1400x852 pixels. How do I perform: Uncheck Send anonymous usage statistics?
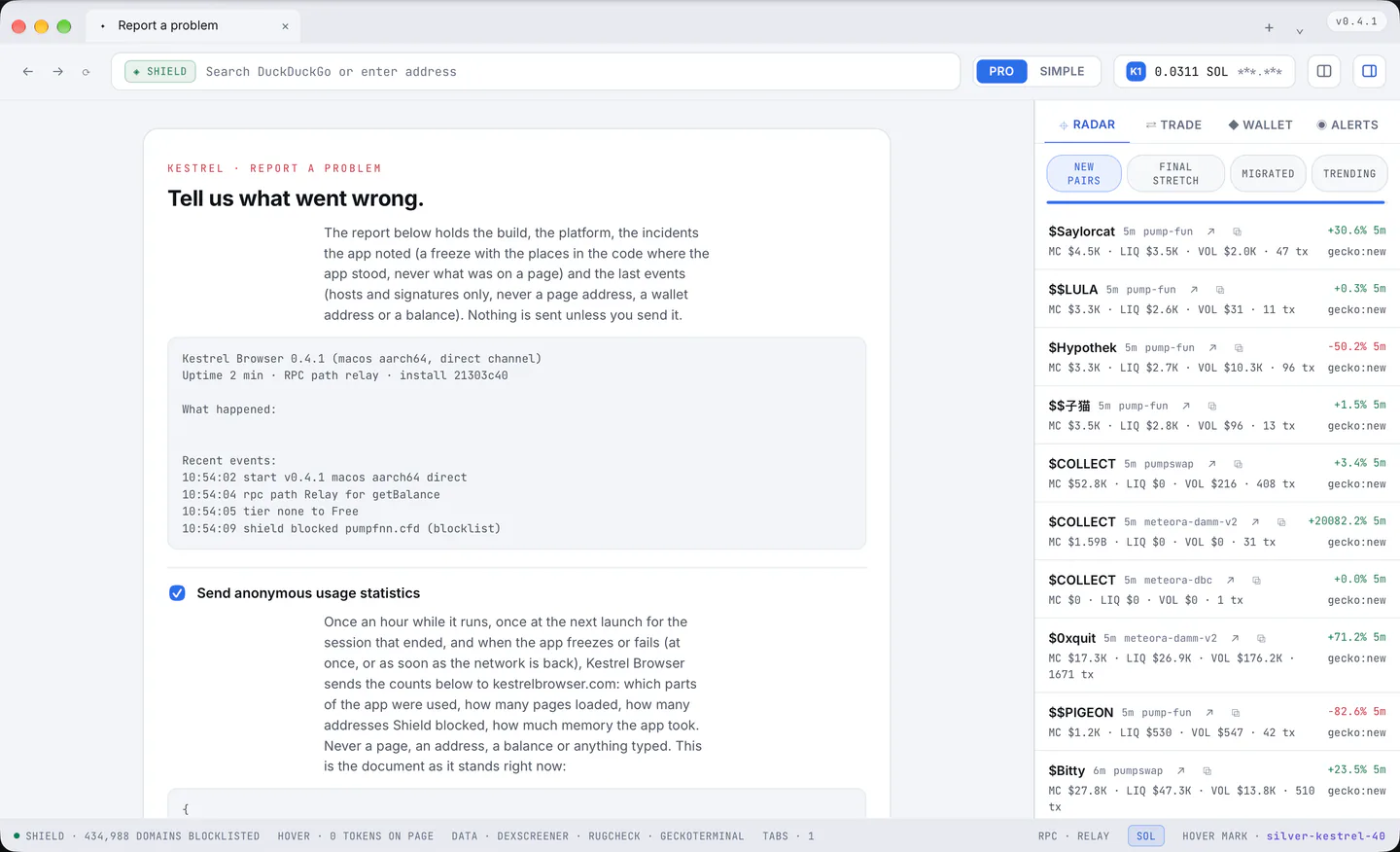point(177,593)
